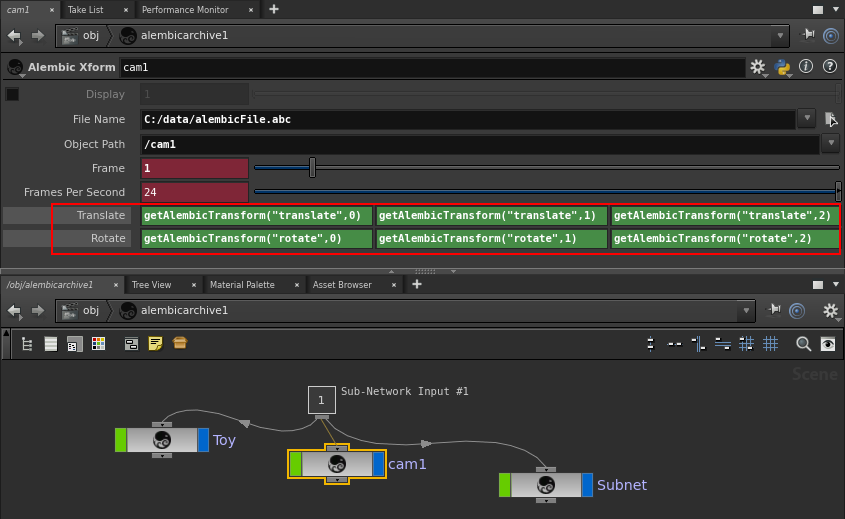Click obj in the parameter pane path
The image size is (845, 519).
point(91,36)
